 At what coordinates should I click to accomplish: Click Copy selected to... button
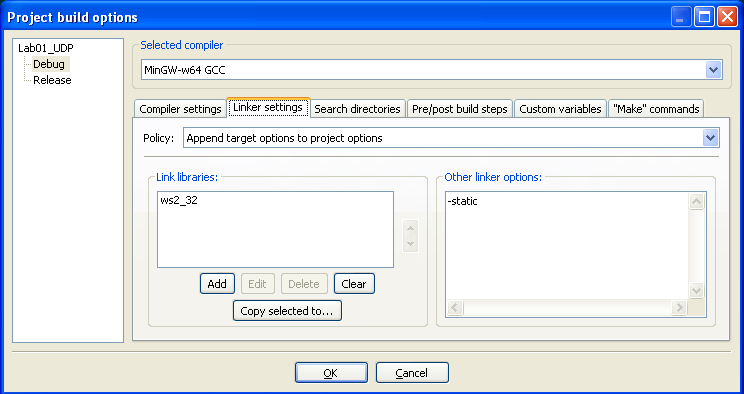pos(287,311)
